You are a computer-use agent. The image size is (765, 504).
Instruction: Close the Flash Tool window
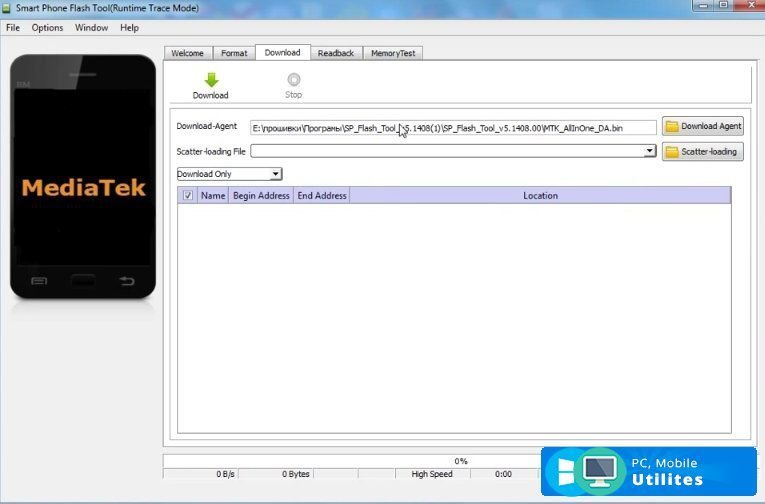click(x=751, y=5)
